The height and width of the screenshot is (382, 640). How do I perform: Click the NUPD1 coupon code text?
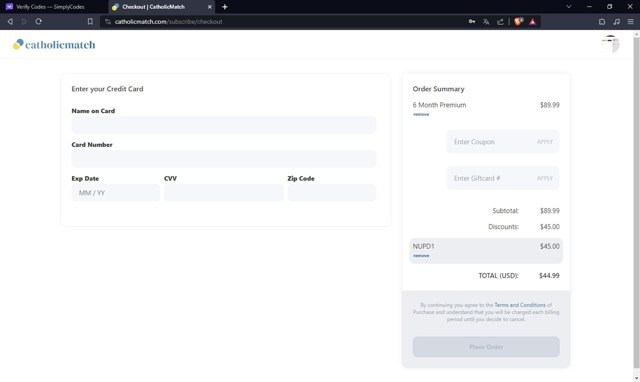(x=423, y=246)
